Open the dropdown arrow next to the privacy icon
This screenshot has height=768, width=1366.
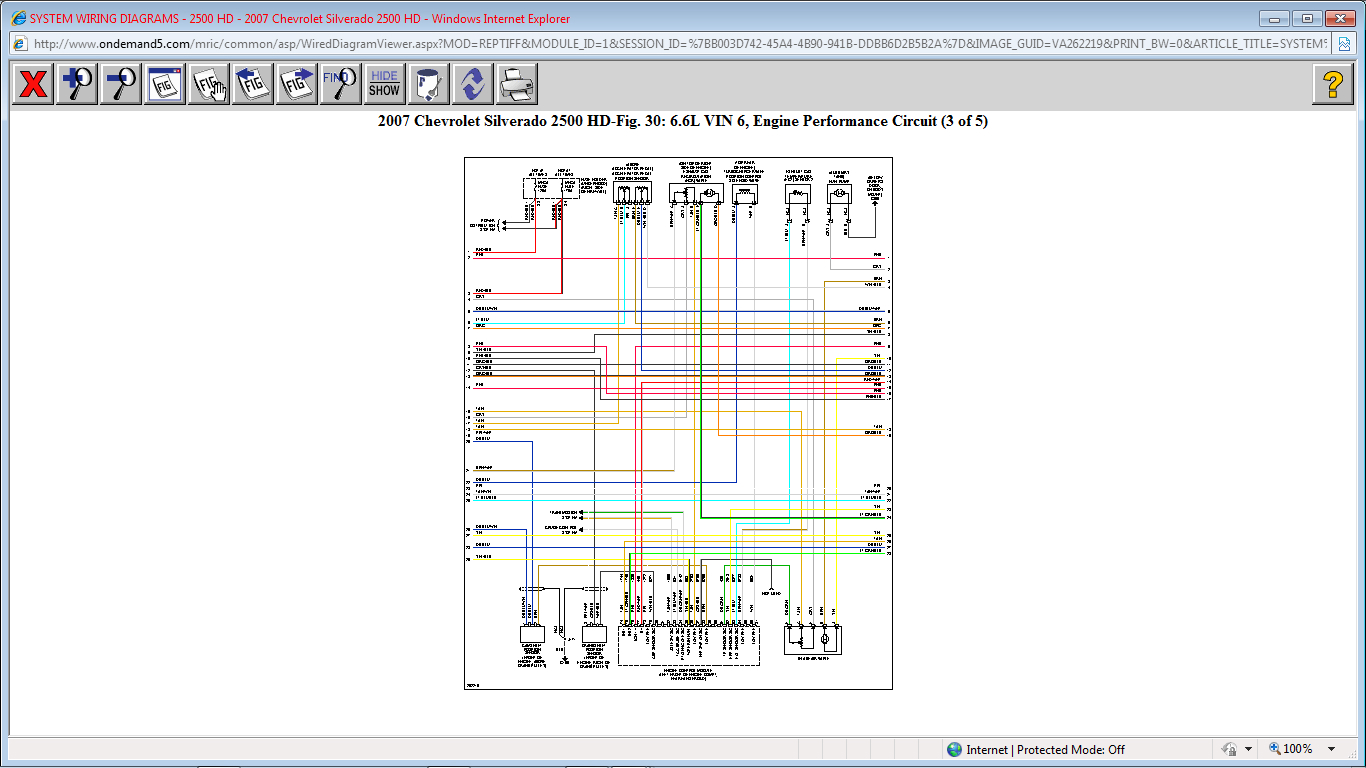(1249, 749)
